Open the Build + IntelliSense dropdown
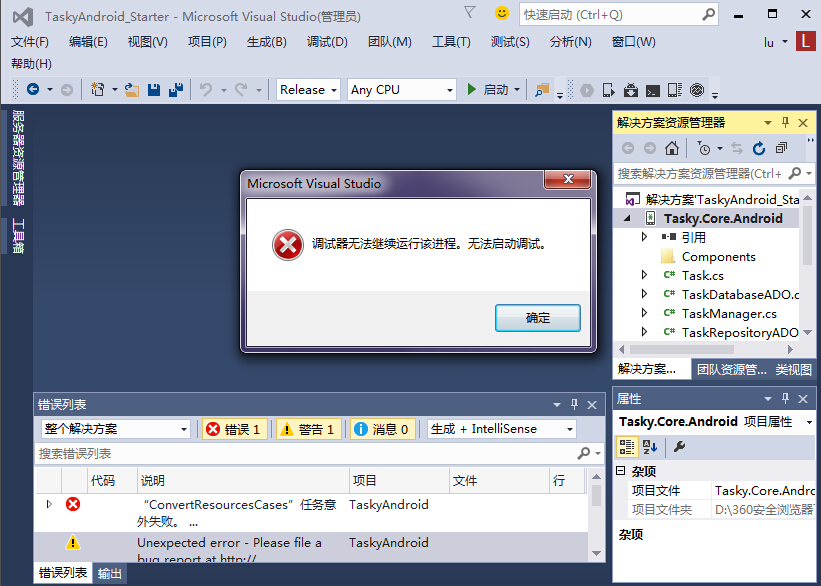This screenshot has height=586, width=821. click(x=502, y=429)
